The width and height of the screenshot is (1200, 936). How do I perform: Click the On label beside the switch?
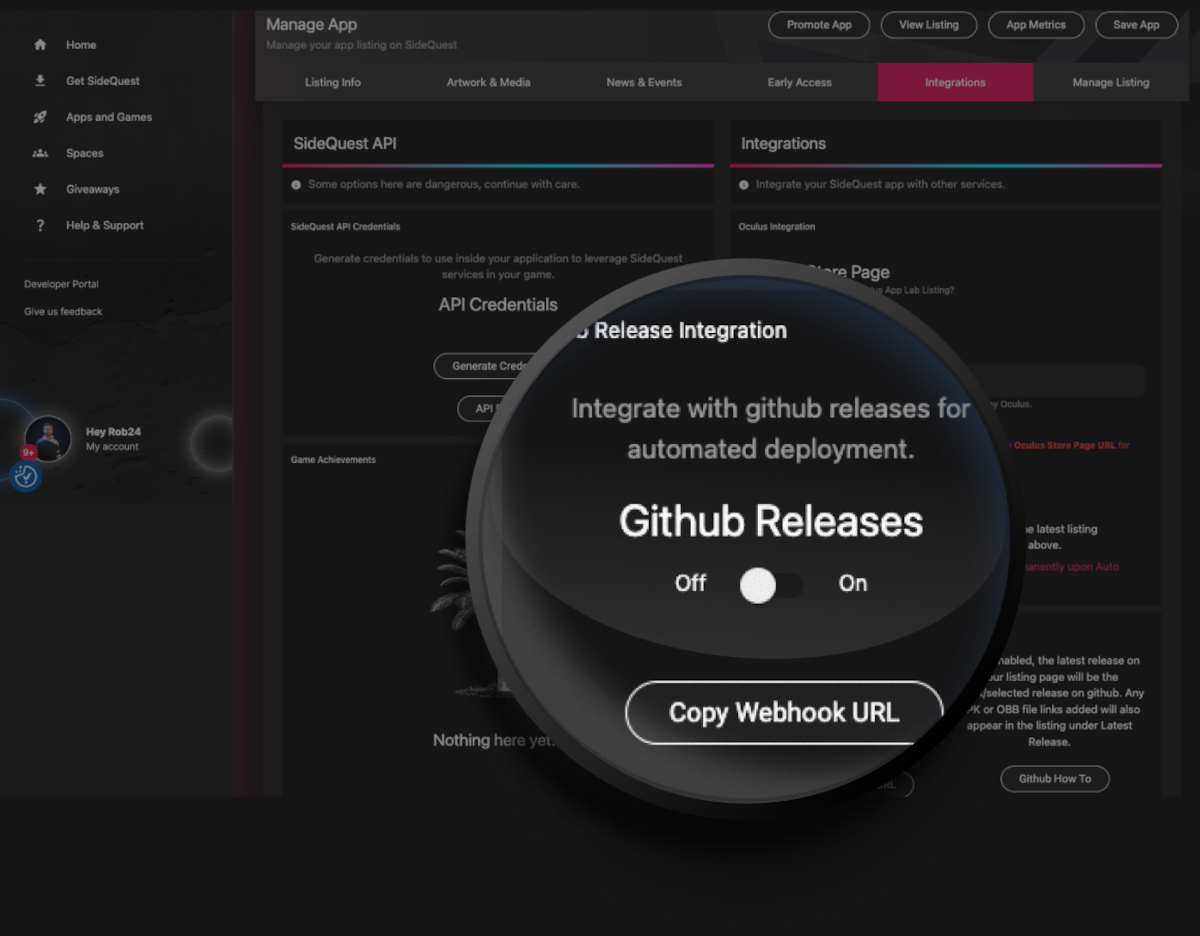coord(853,583)
